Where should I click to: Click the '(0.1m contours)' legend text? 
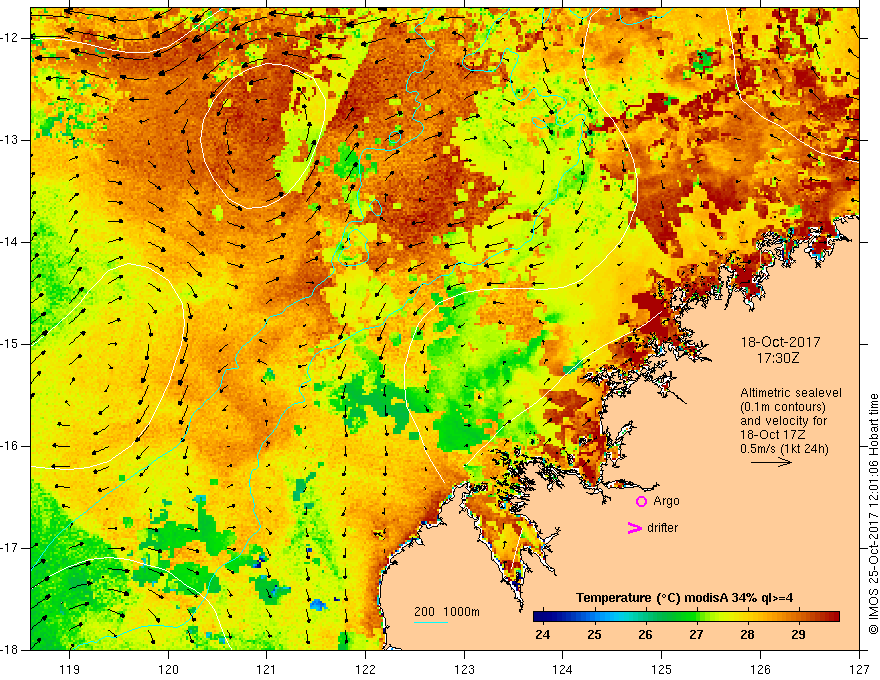tap(783, 407)
